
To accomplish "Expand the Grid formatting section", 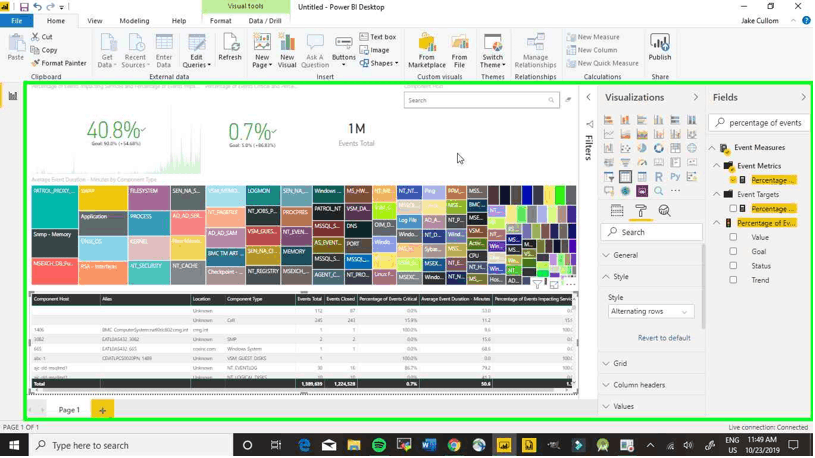I will click(x=651, y=363).
